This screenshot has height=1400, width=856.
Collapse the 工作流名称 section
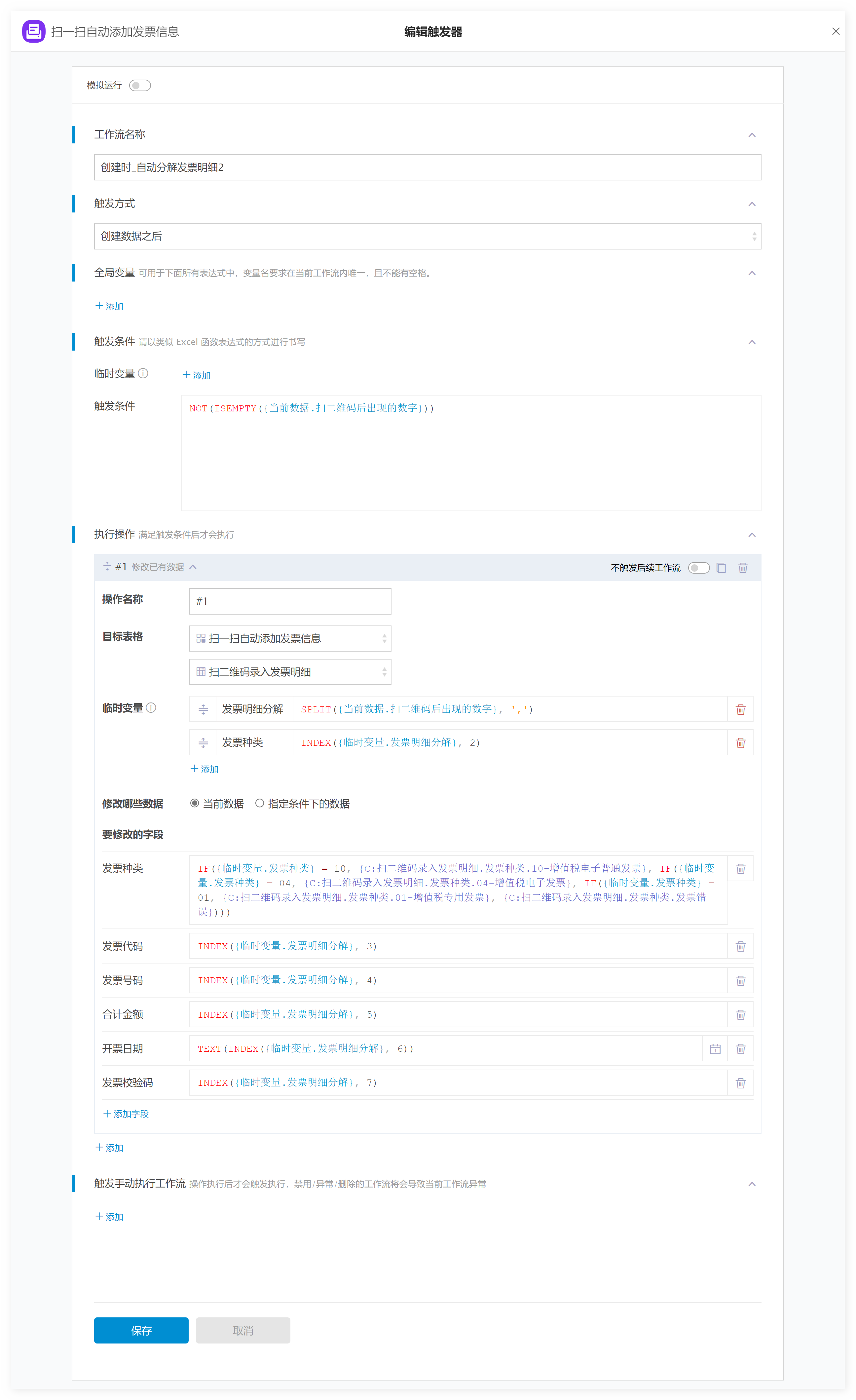click(x=752, y=135)
